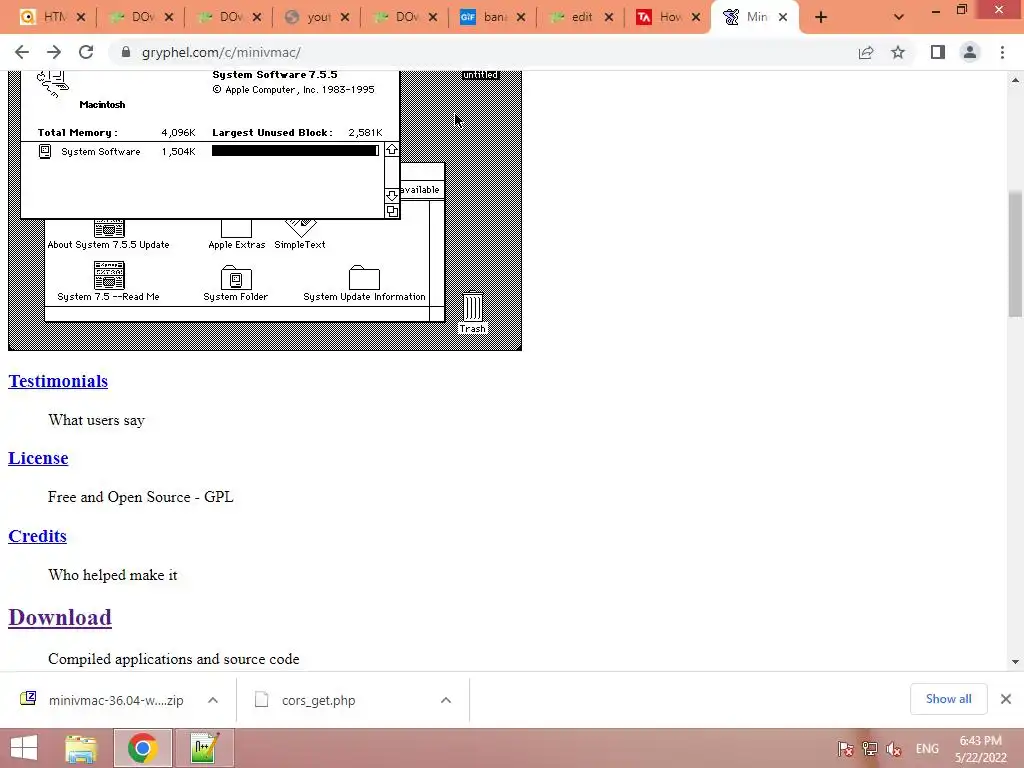
Task: Click the Chrome taskbar icon
Action: pyautogui.click(x=142, y=748)
